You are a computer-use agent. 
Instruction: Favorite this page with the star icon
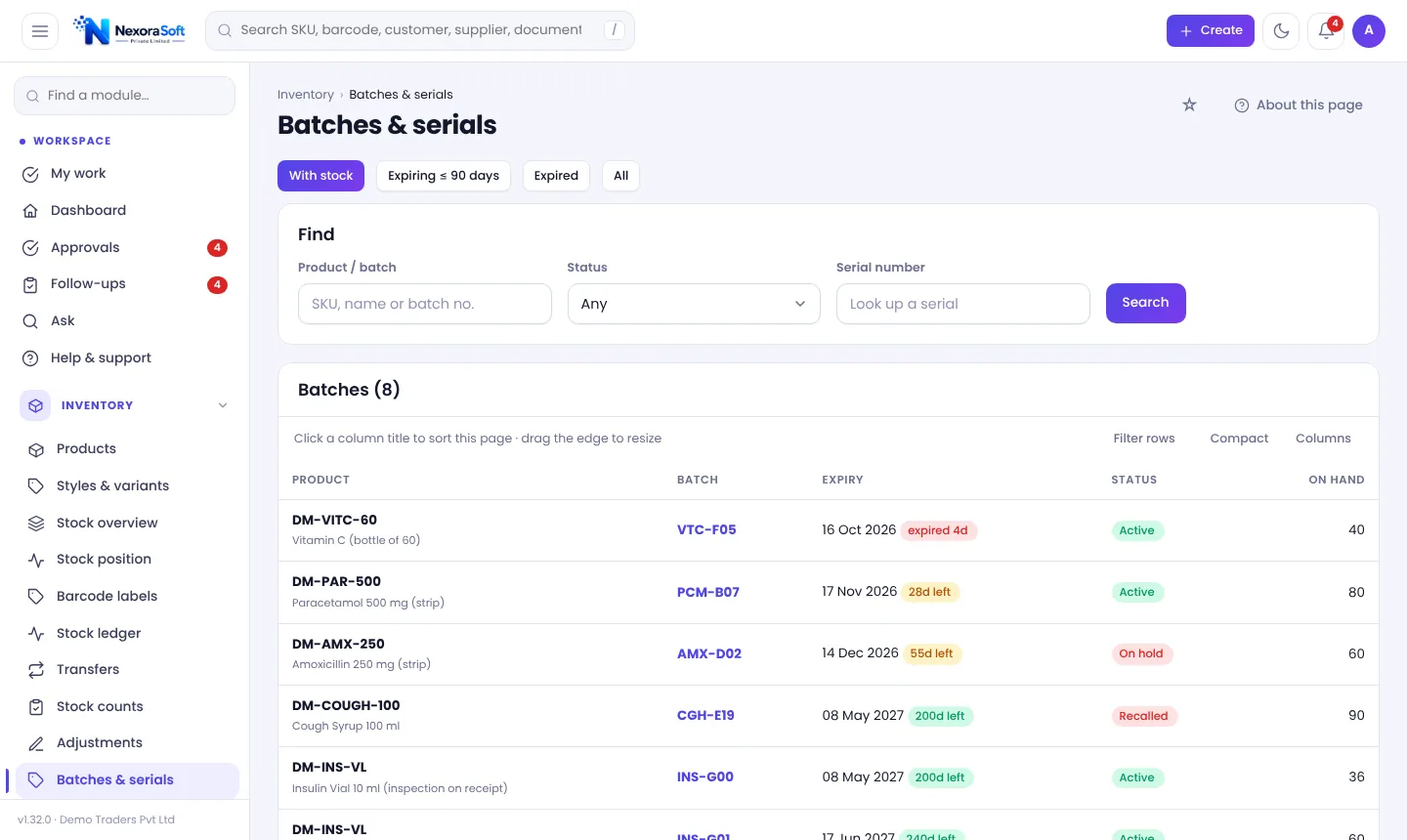click(1189, 105)
